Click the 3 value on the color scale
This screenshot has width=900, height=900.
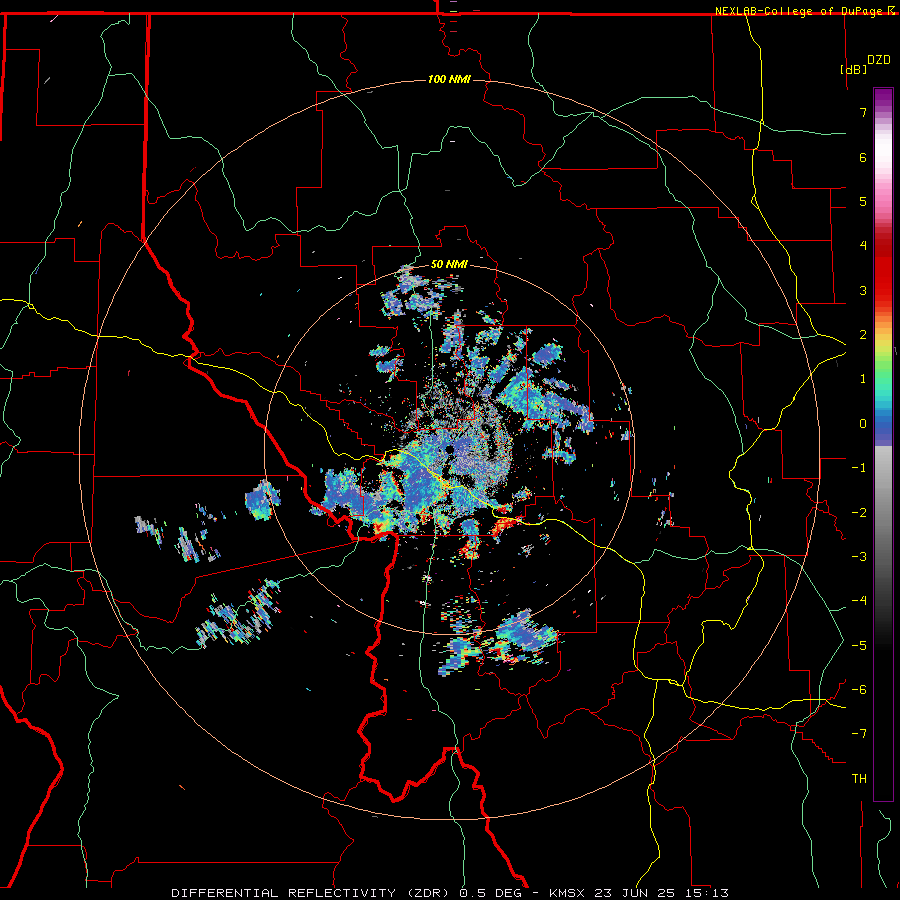863,290
